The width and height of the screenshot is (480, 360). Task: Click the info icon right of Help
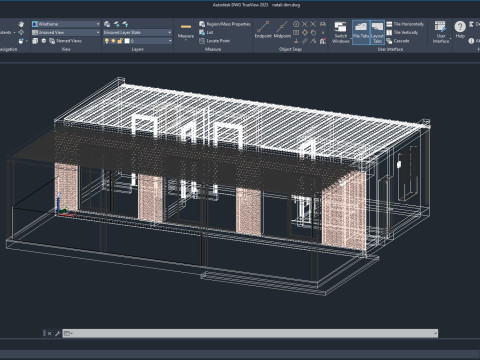[471, 41]
